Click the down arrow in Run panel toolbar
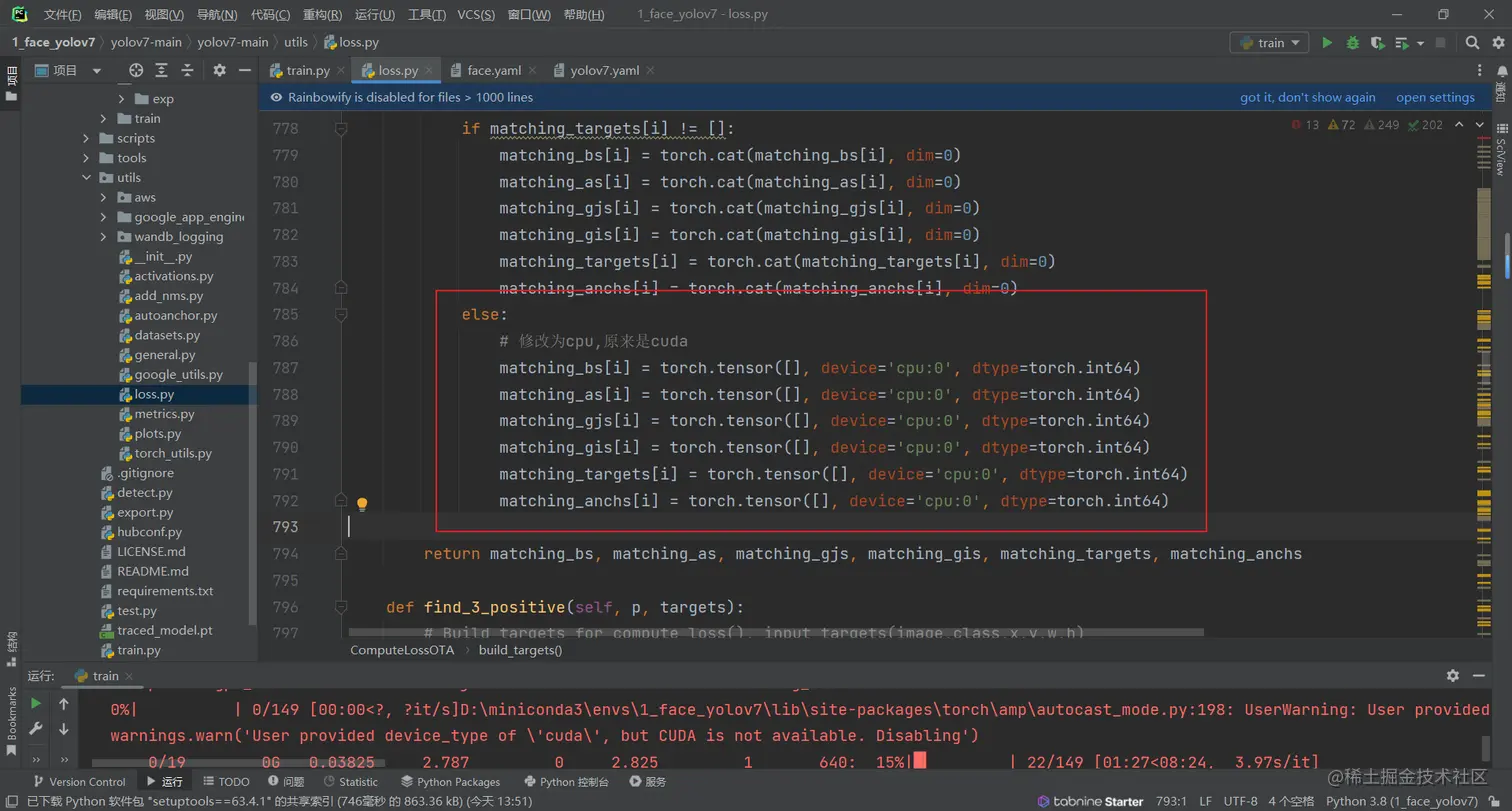The height and width of the screenshot is (811, 1512). [64, 730]
